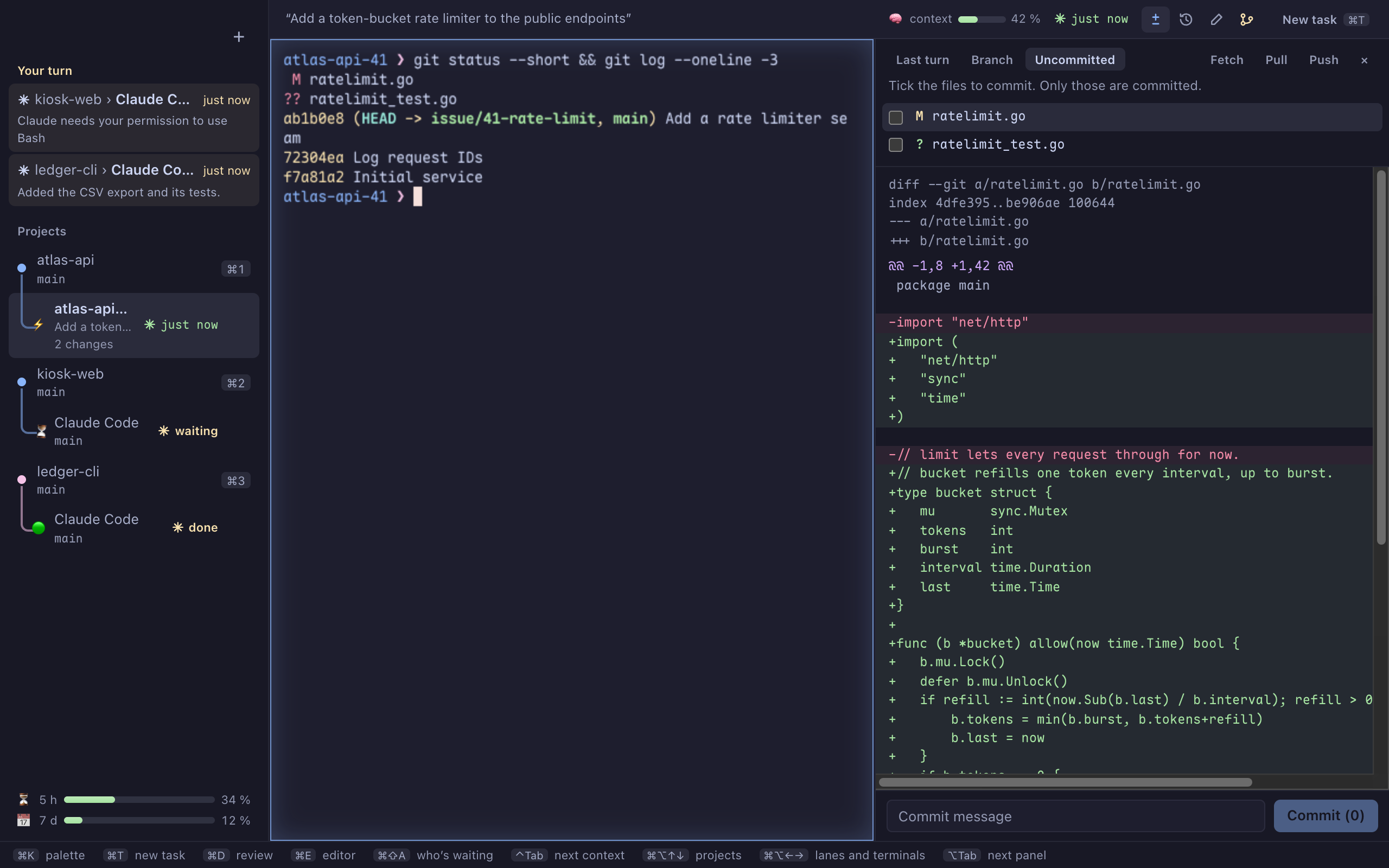Click the diff horizontal scrollbar thumb
The height and width of the screenshot is (868, 1389).
tap(1065, 782)
